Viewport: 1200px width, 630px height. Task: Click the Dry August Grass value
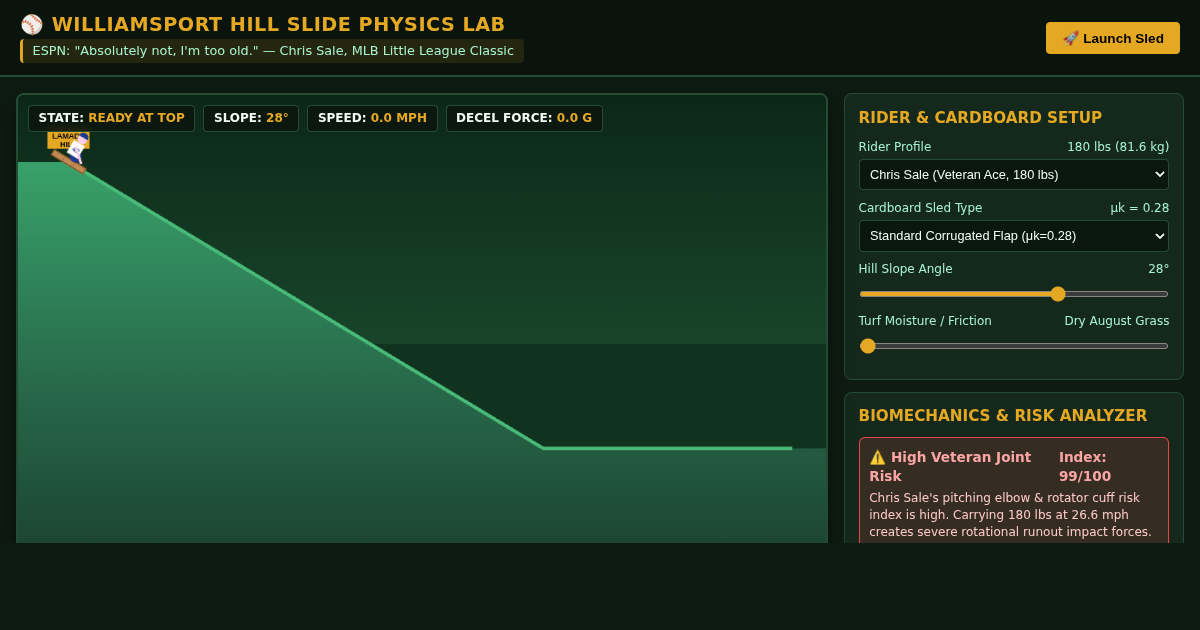[1116, 321]
